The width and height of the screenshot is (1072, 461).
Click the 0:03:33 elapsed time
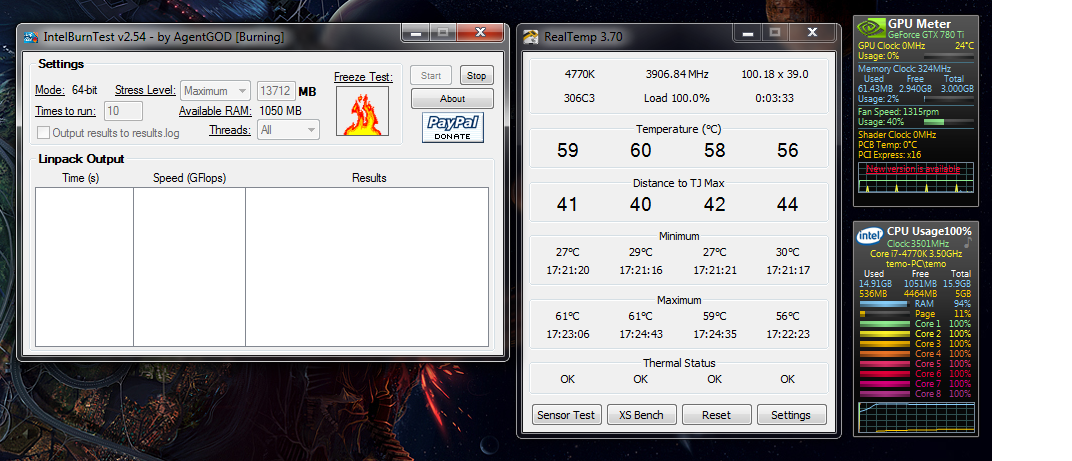[x=775, y=98]
